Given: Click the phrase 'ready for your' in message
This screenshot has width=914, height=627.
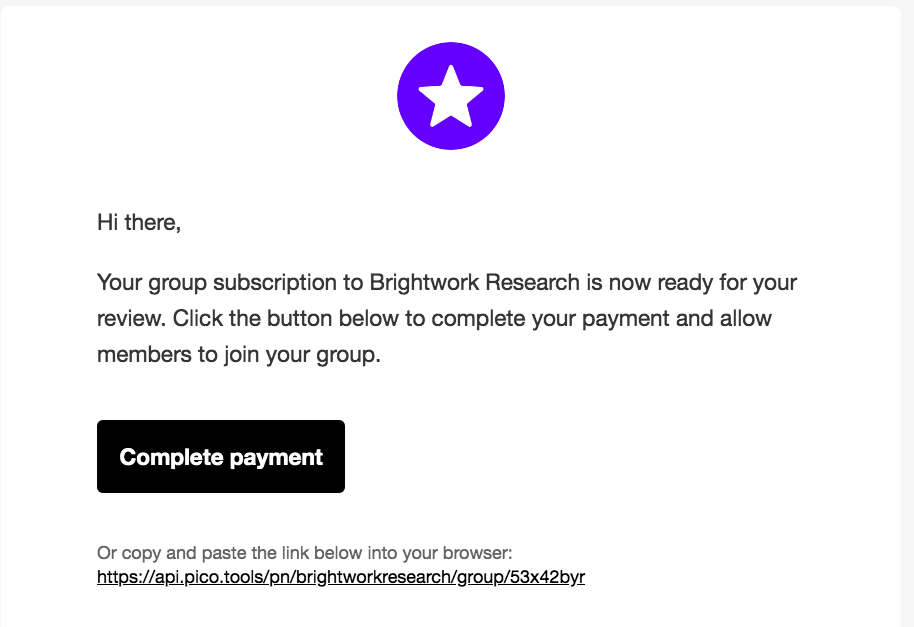Looking at the screenshot, I should point(727,284).
